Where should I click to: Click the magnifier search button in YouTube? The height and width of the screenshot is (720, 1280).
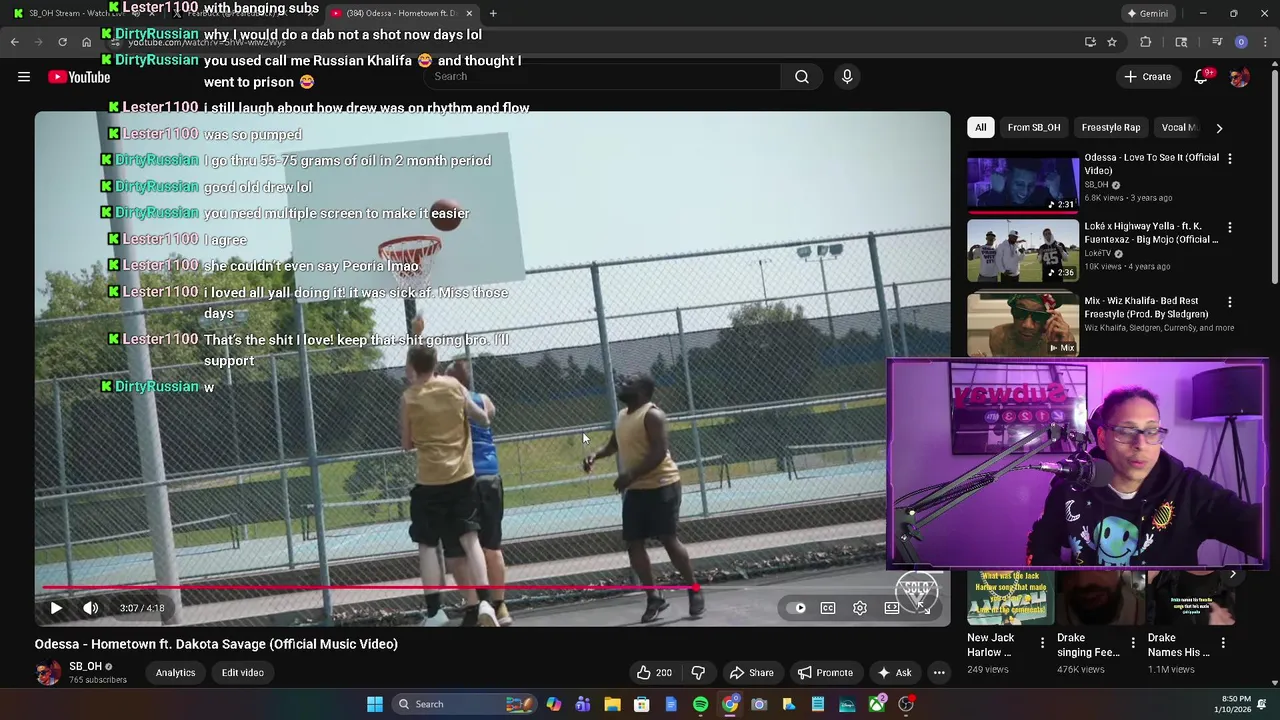point(802,77)
